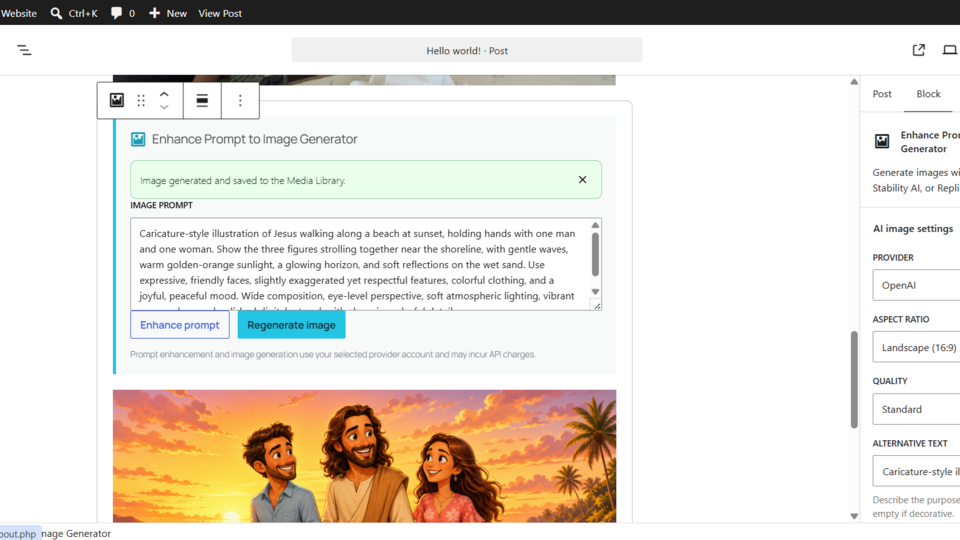Image resolution: width=960 pixels, height=540 pixels.
Task: Click the sidebar block icon
Action: point(882,141)
